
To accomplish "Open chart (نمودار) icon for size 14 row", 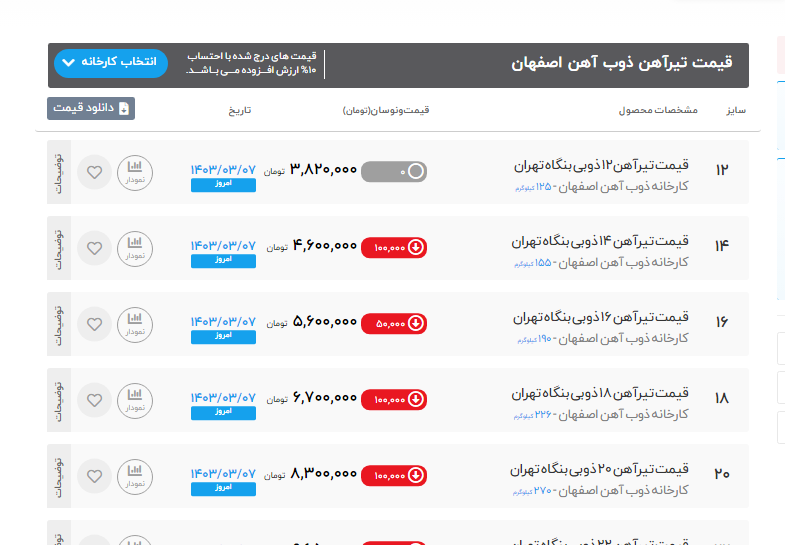I will (135, 248).
